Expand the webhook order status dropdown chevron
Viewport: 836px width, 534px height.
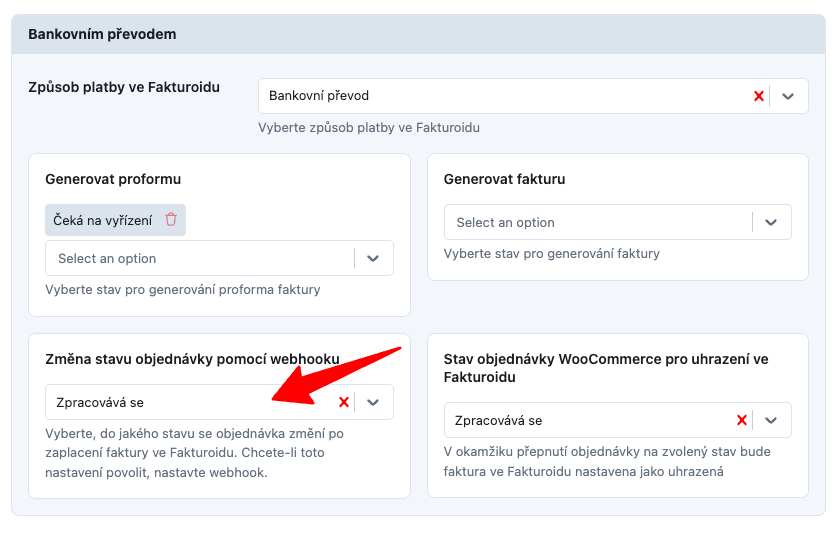point(373,402)
